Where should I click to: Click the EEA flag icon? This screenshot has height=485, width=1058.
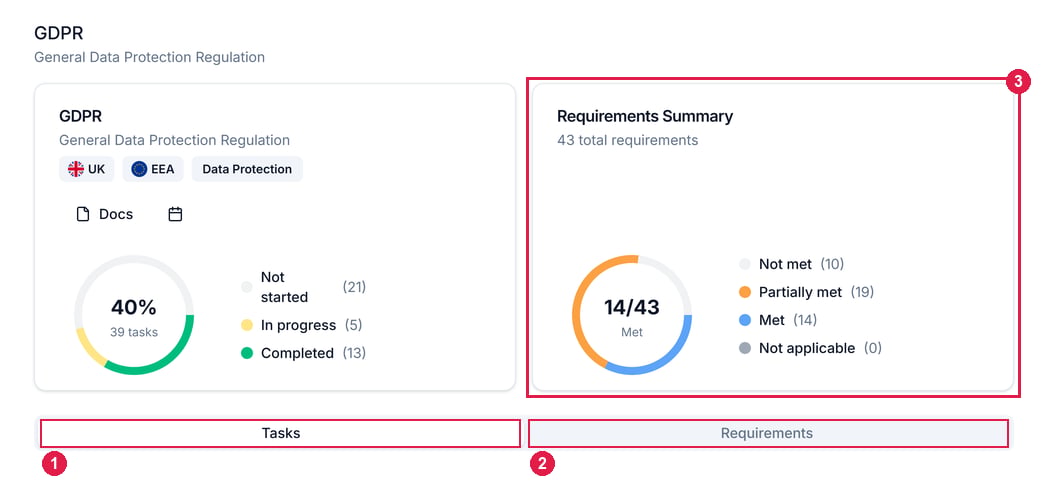coord(139,169)
